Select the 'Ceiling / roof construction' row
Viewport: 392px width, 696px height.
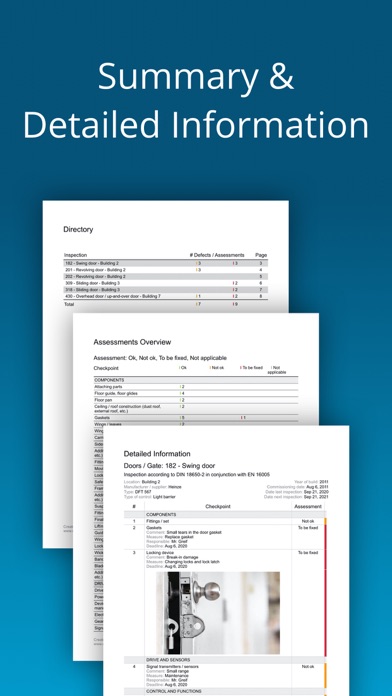[x=196, y=409]
